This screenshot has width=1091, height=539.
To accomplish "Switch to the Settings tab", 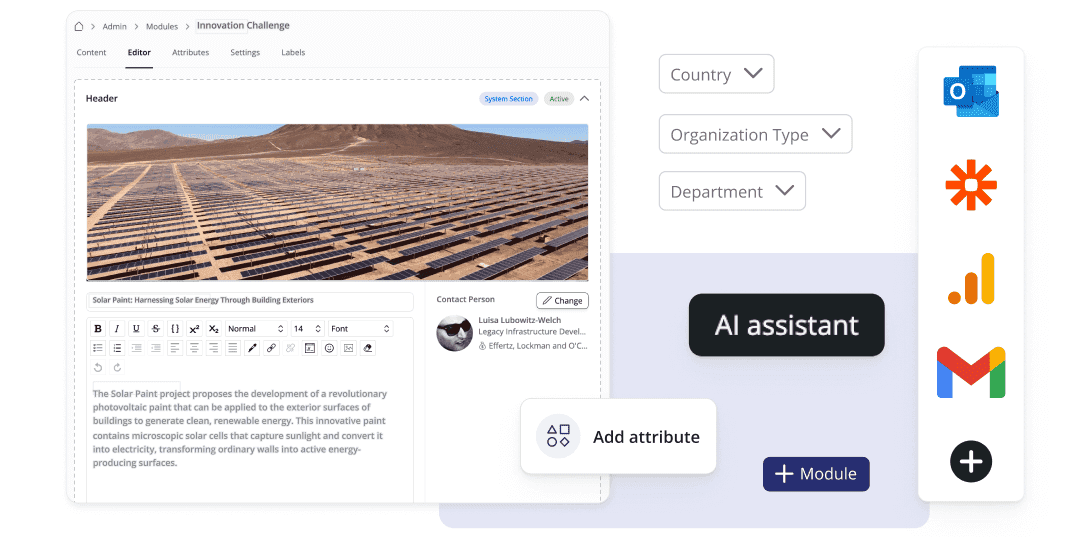I will tap(245, 53).
